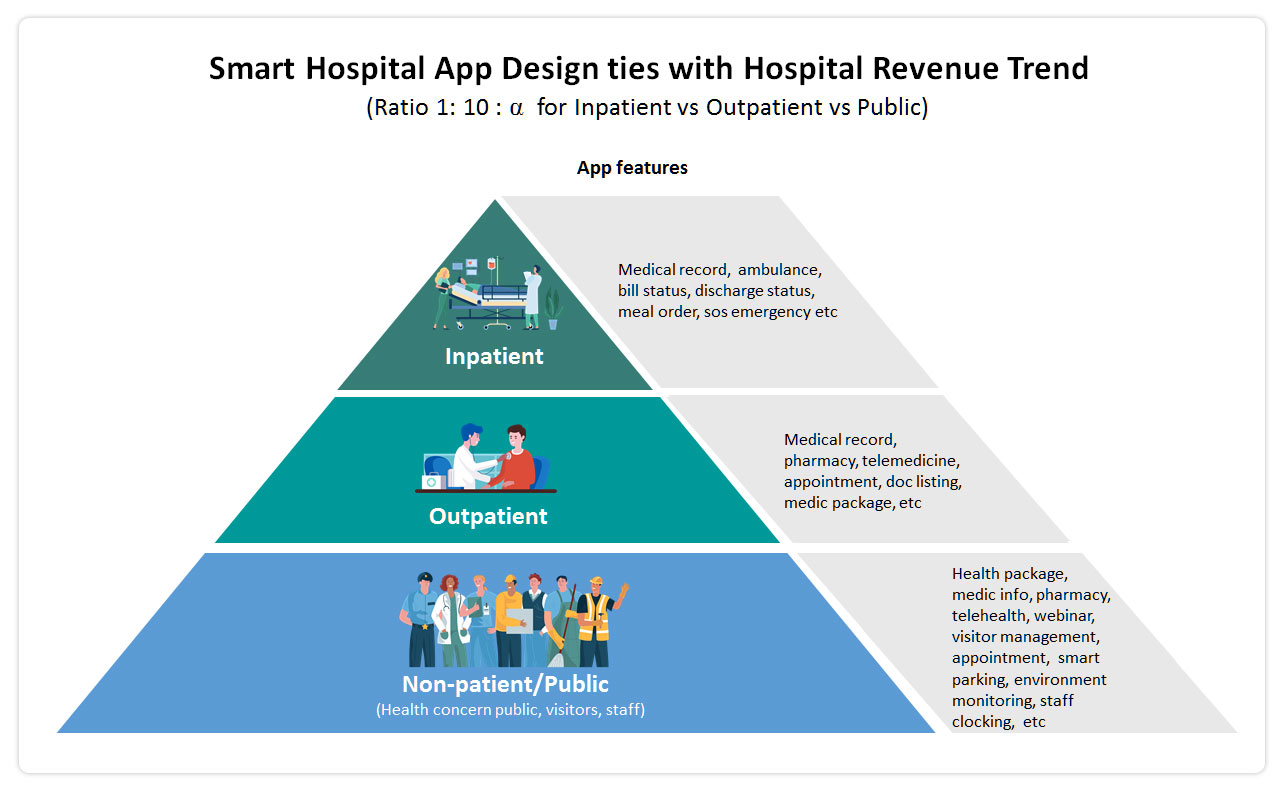Click the outpatient feature text starting 'Medical record, pharmacy'

coord(873,471)
